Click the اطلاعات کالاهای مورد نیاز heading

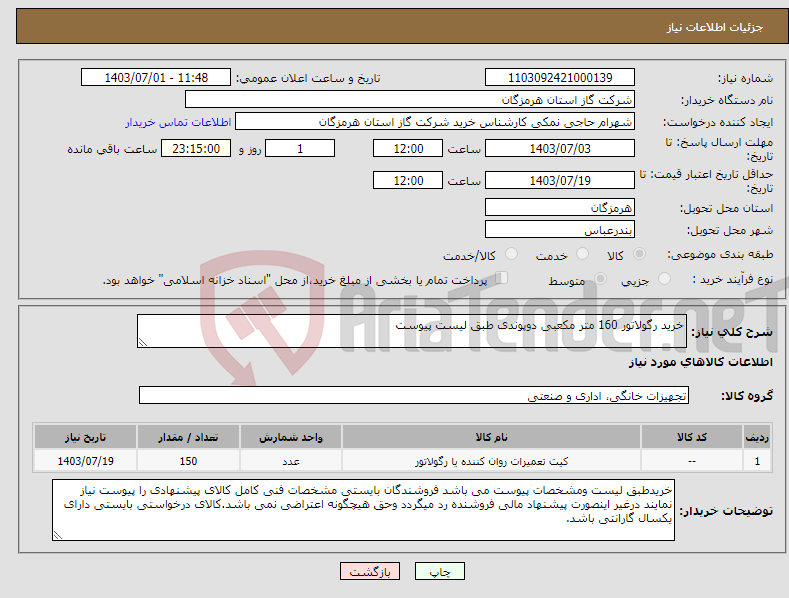click(700, 362)
